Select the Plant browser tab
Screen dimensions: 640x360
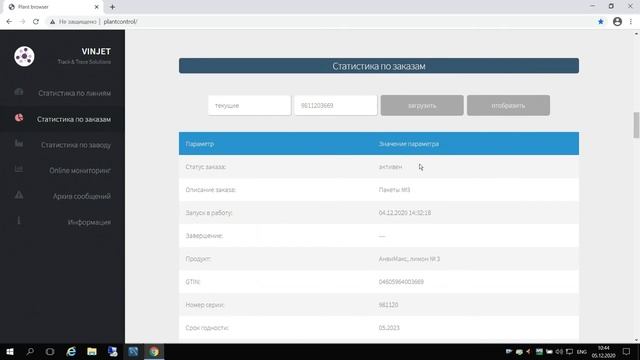[x=52, y=7]
